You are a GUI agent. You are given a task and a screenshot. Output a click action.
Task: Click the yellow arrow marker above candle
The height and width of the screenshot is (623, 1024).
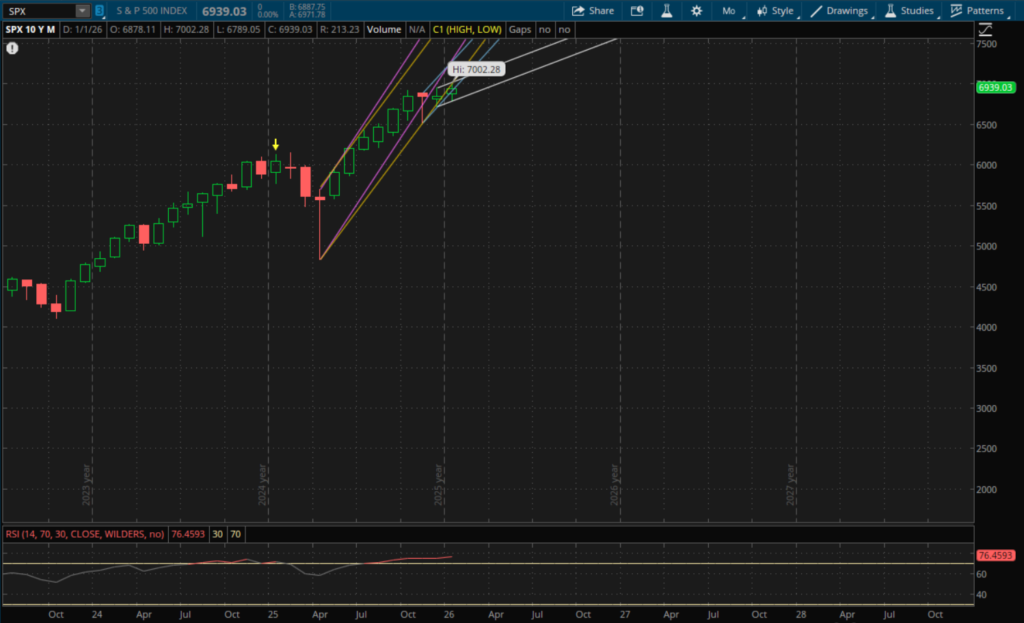[275, 145]
